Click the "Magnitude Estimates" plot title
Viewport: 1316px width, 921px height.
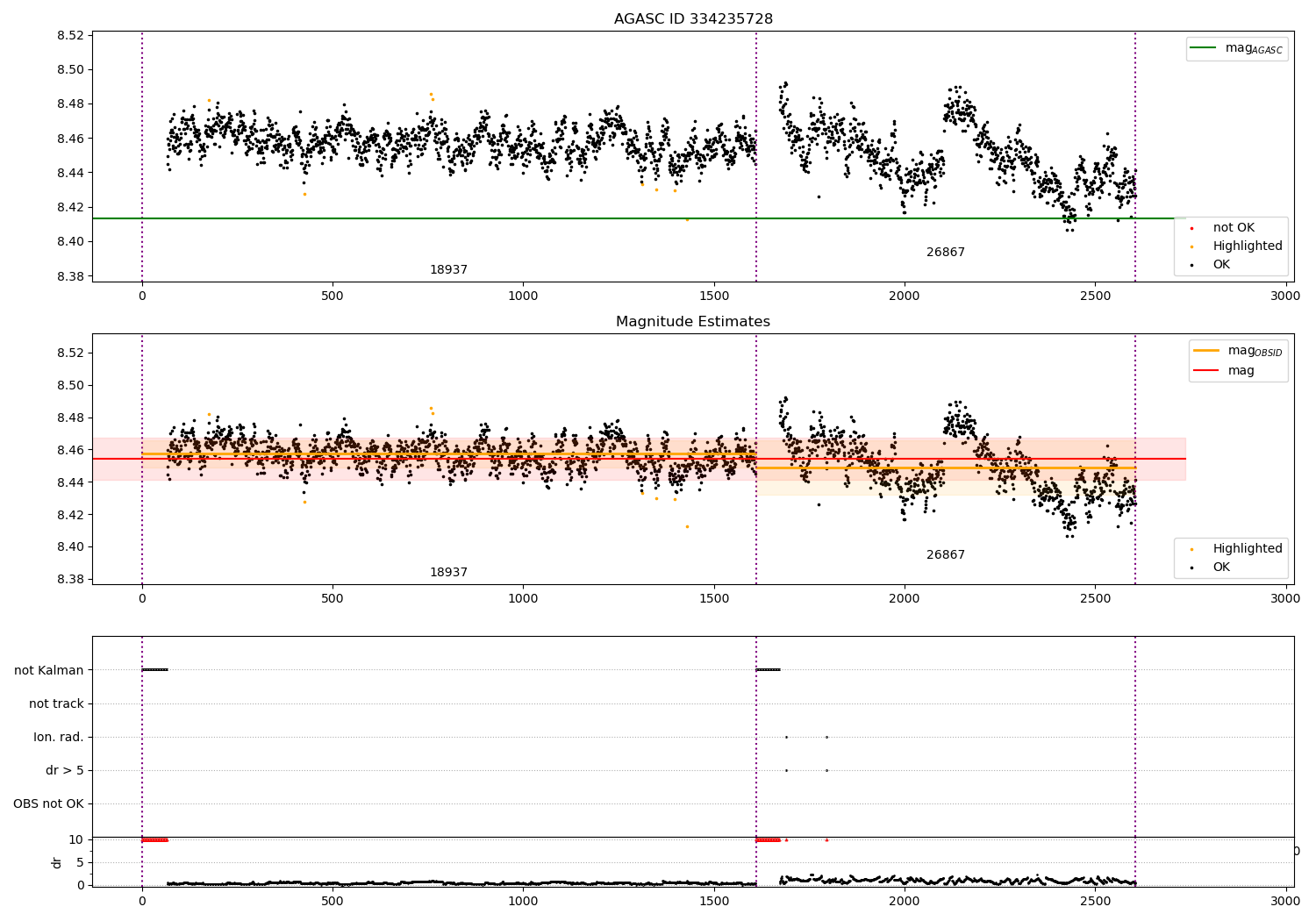pos(693,322)
